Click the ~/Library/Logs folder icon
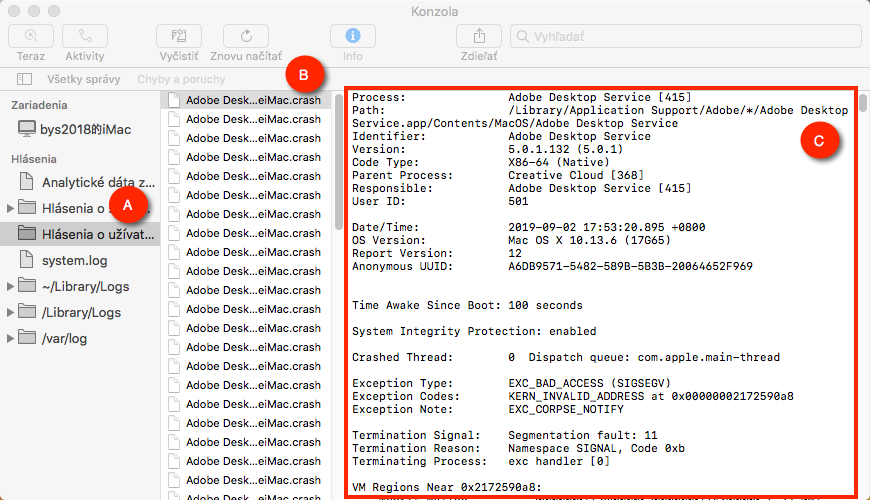The width and height of the screenshot is (870, 500). (x=27, y=285)
